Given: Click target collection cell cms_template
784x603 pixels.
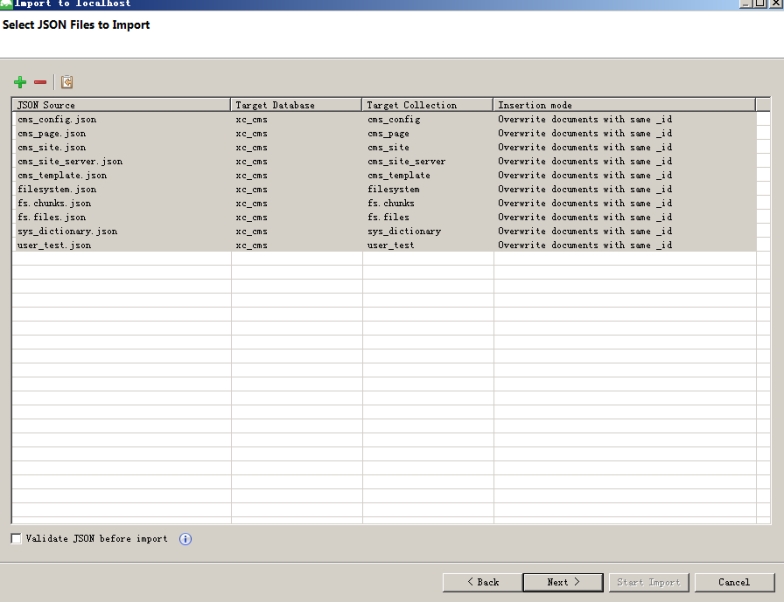Looking at the screenshot, I should tap(428, 176).
